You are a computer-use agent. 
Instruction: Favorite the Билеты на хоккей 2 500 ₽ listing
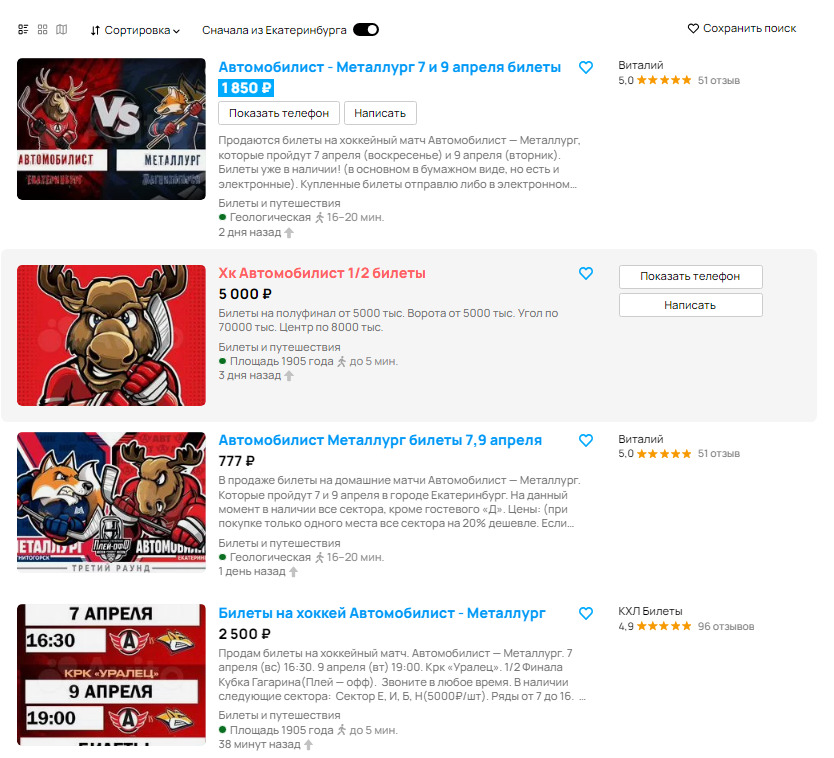click(586, 613)
